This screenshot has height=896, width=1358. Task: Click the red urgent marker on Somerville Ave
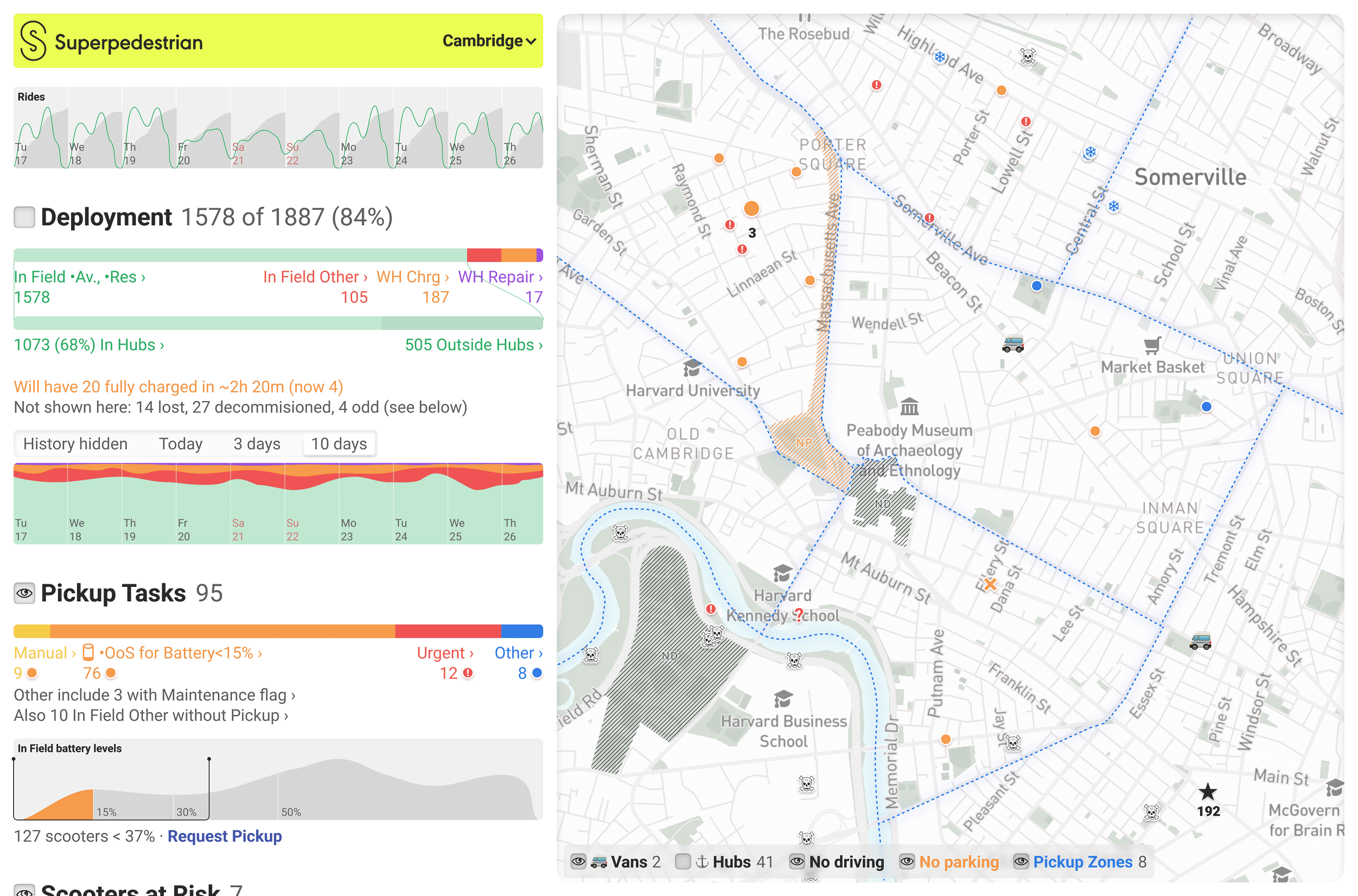coord(929,218)
